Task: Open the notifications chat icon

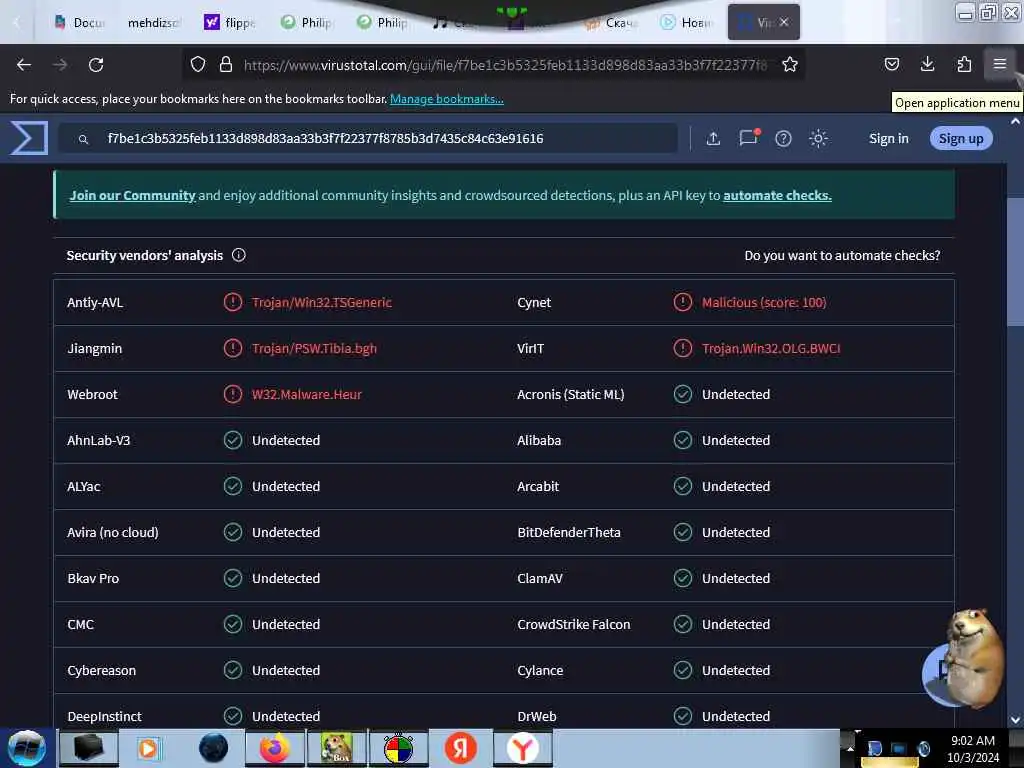Action: click(x=748, y=138)
